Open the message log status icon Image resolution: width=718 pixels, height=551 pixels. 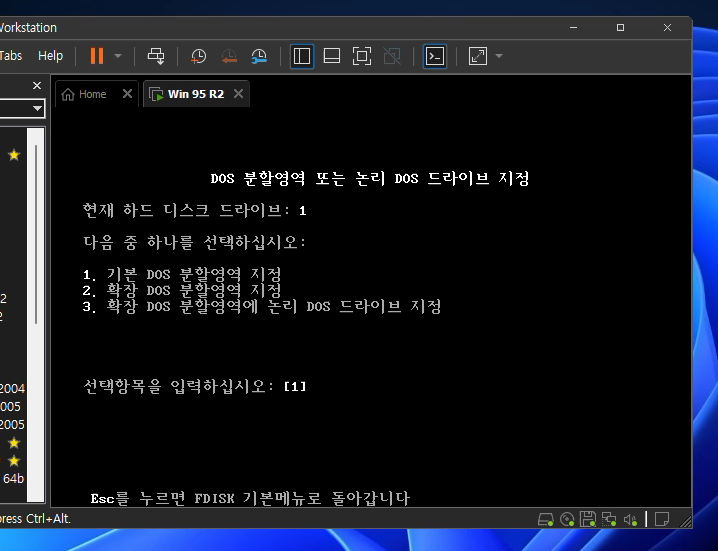tap(662, 519)
